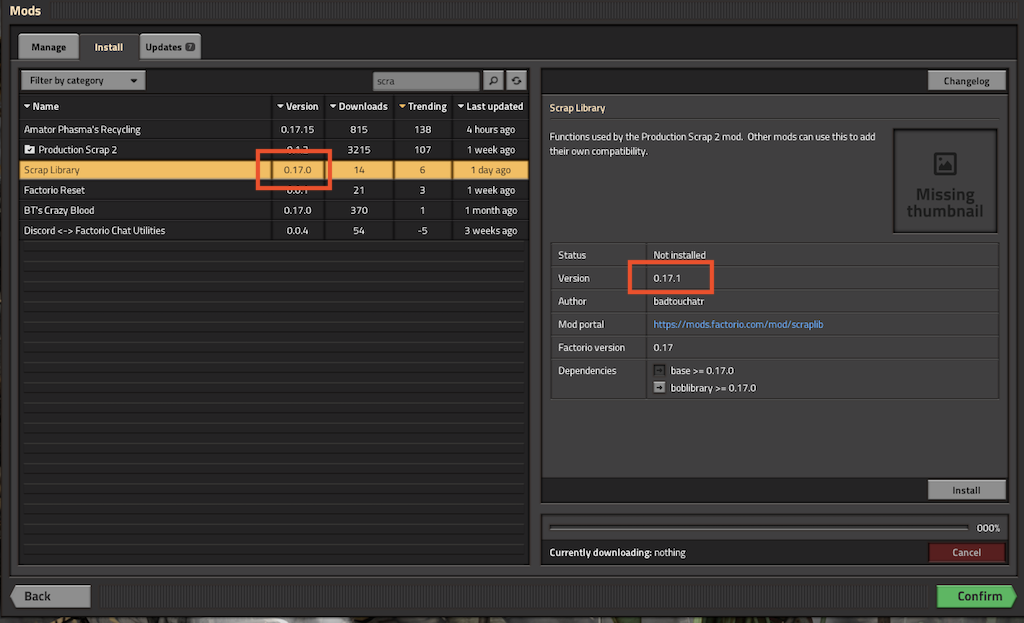Image resolution: width=1024 pixels, height=623 pixels.
Task: Open the Changelog for Scrap Library
Action: (966, 81)
